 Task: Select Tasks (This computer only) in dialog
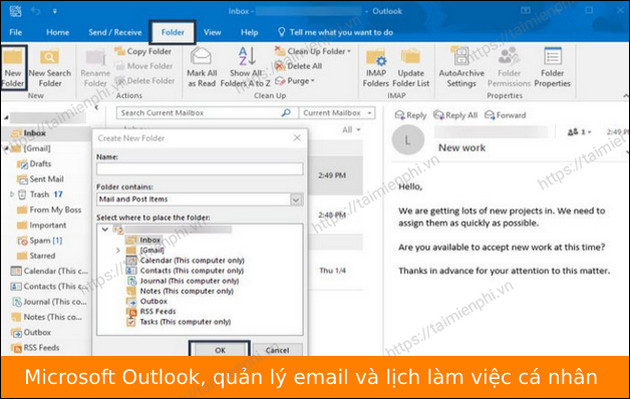click(x=179, y=322)
